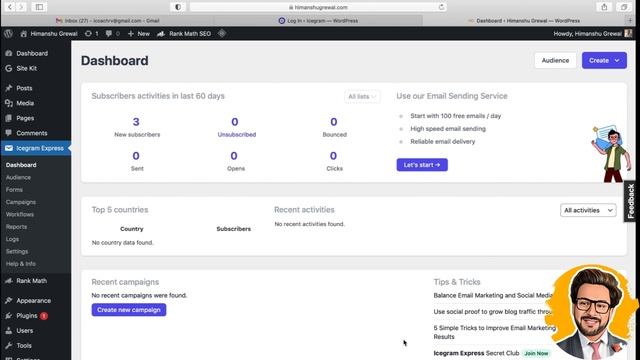Go to WordPress Dashboard in sidebar
The width and height of the screenshot is (640, 360).
pyautogui.click(x=32, y=53)
